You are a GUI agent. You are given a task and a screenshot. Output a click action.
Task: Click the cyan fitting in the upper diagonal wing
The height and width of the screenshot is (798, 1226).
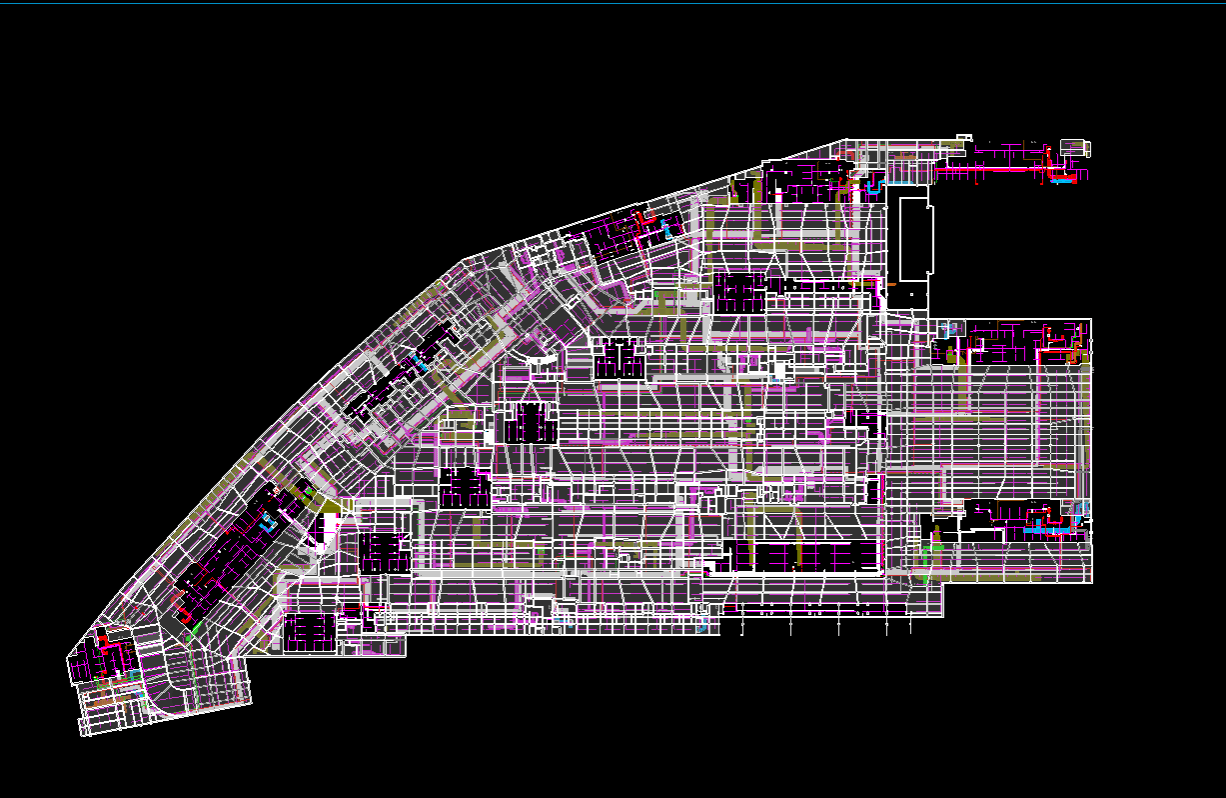click(422, 365)
